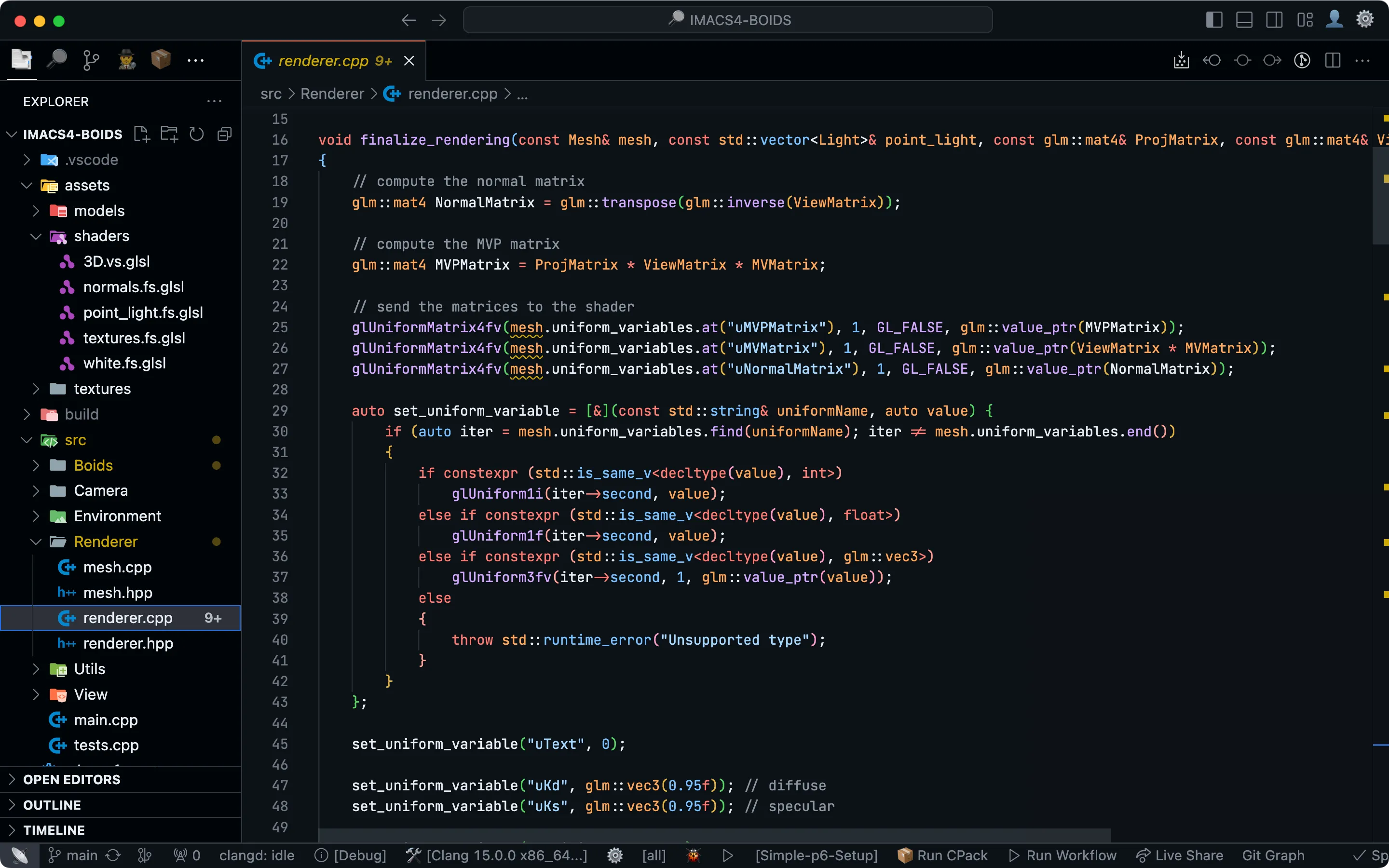
Task: Toggle the bottom panel visibility
Action: pos(1244,20)
